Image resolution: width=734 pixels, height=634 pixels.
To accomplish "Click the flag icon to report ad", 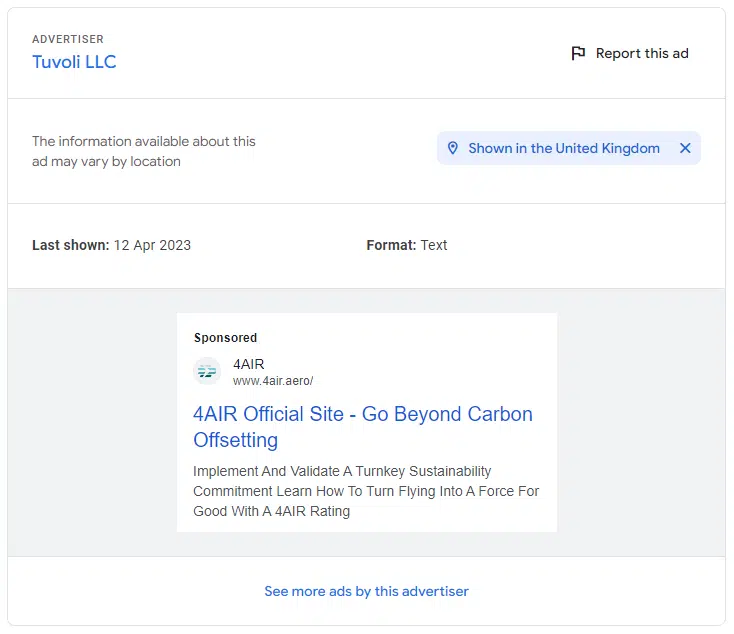I will pos(578,53).
